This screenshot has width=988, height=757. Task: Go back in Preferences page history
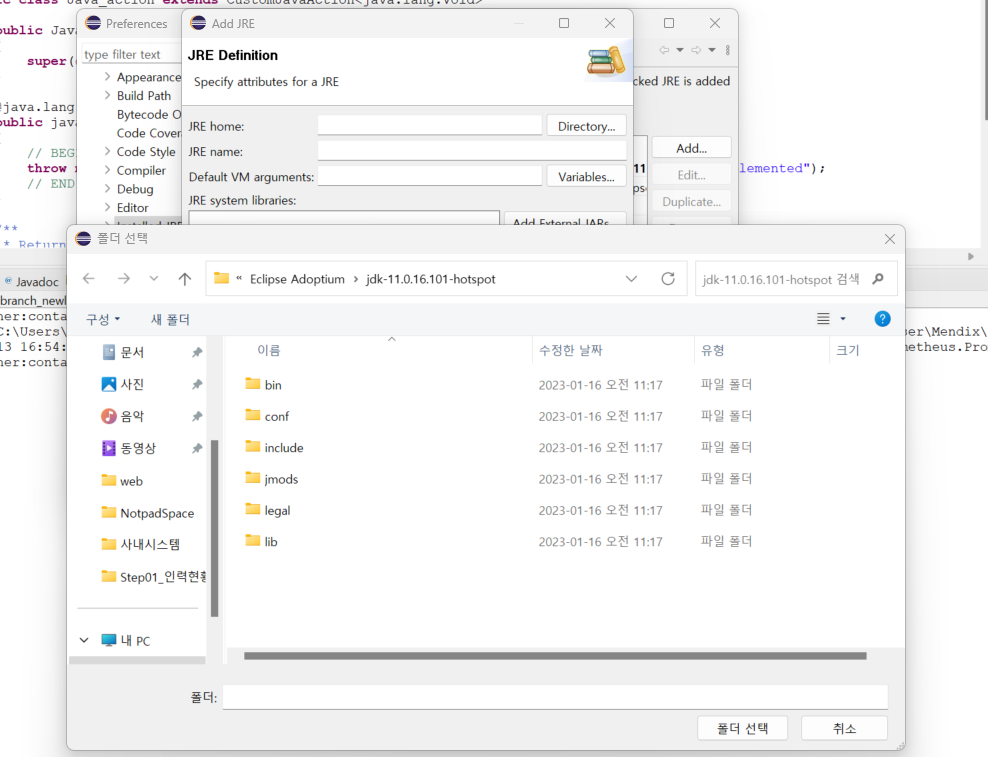click(664, 50)
